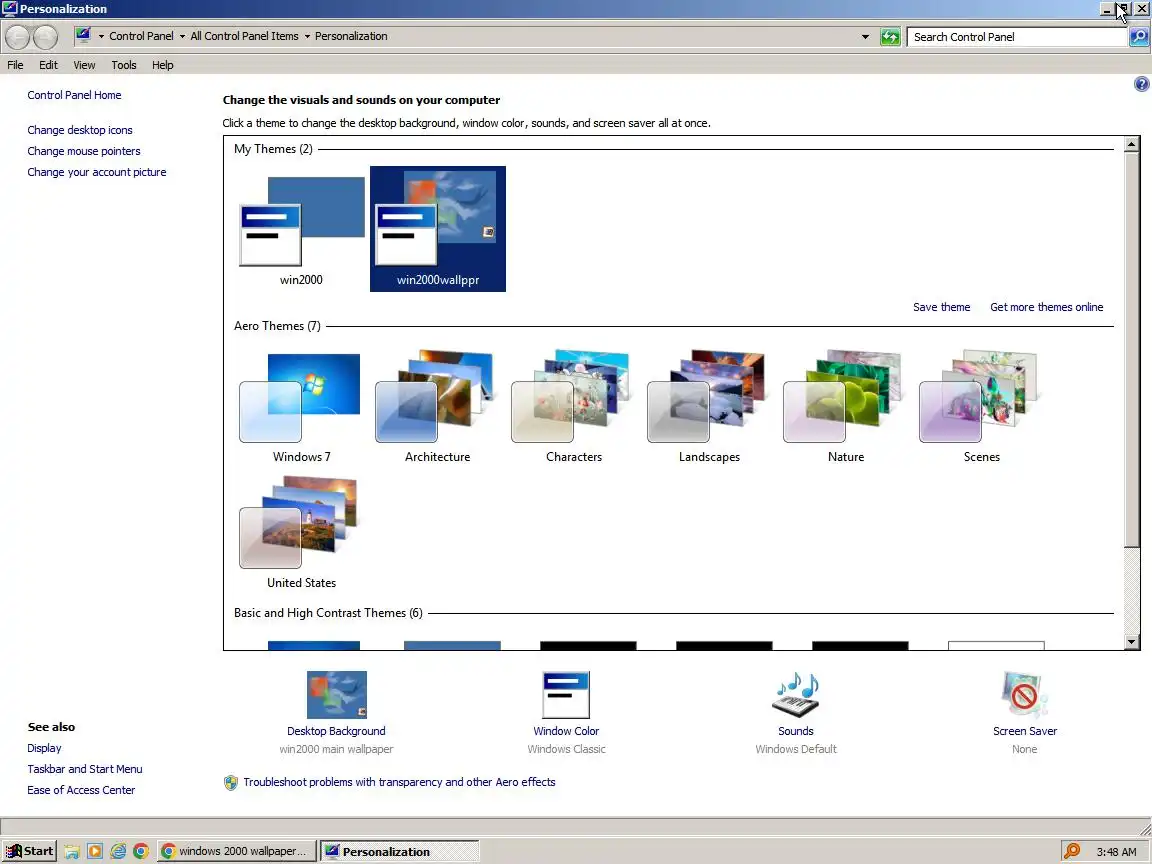
Task: Click the Search Control Panel field
Action: point(1018,37)
